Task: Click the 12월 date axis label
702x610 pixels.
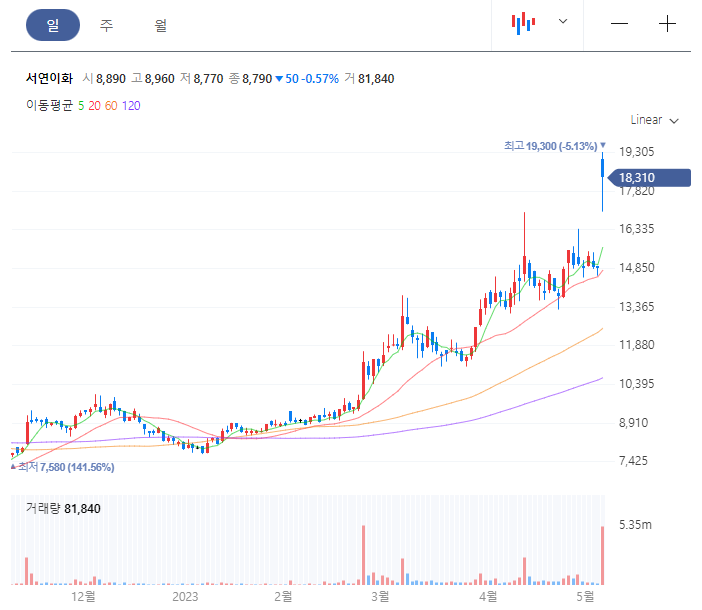Action: (83, 597)
